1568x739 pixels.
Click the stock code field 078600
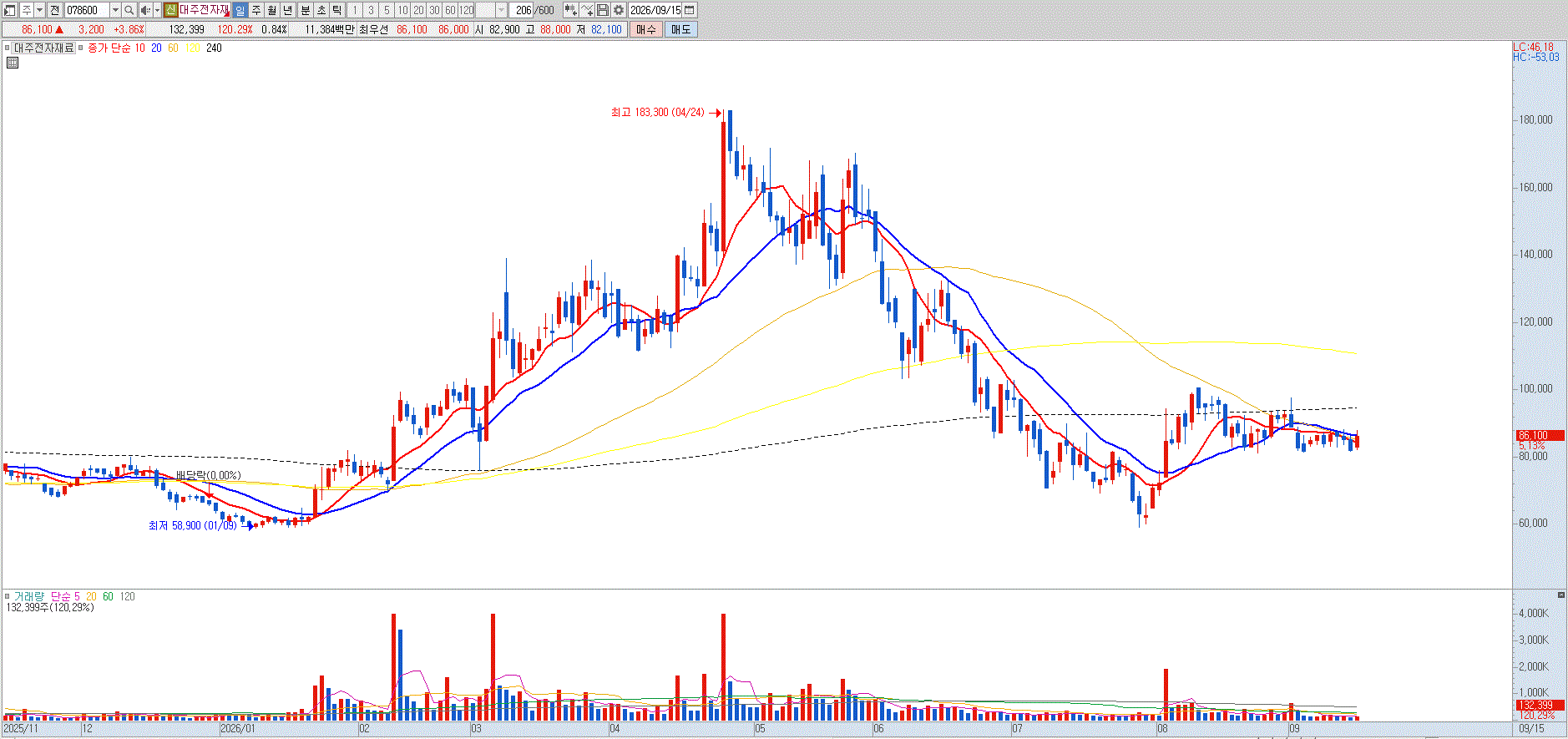pyautogui.click(x=87, y=10)
